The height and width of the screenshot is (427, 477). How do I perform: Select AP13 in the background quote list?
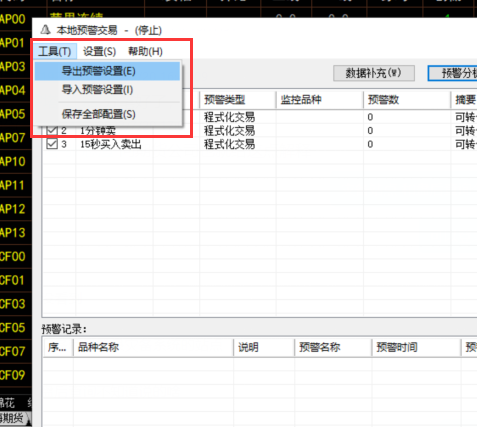[13, 233]
